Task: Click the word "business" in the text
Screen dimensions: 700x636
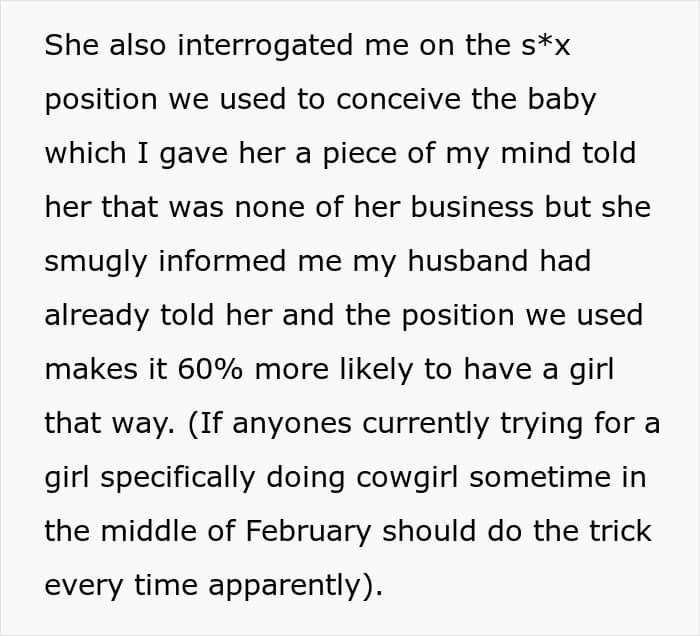Action: click(471, 207)
